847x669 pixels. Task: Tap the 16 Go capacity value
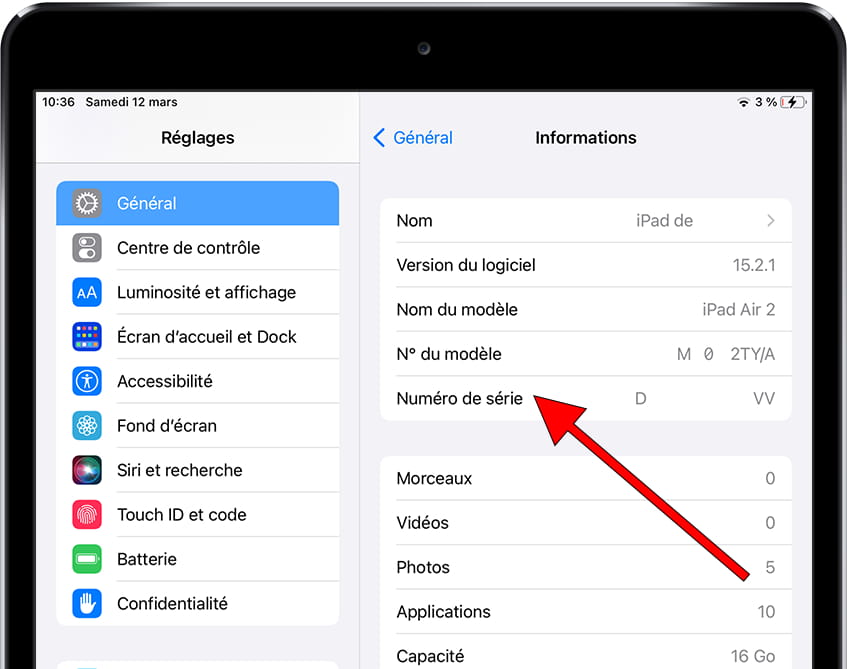[x=753, y=656]
